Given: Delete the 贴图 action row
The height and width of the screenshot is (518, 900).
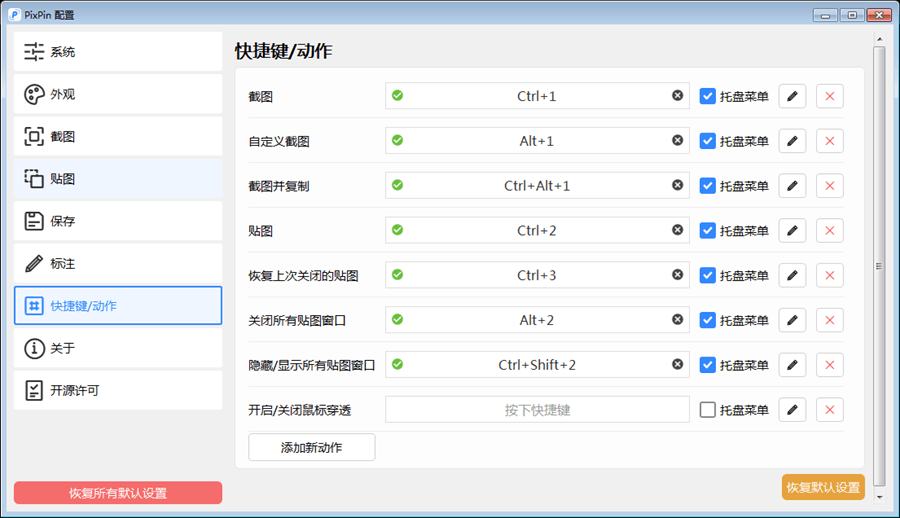Looking at the screenshot, I should tap(829, 230).
